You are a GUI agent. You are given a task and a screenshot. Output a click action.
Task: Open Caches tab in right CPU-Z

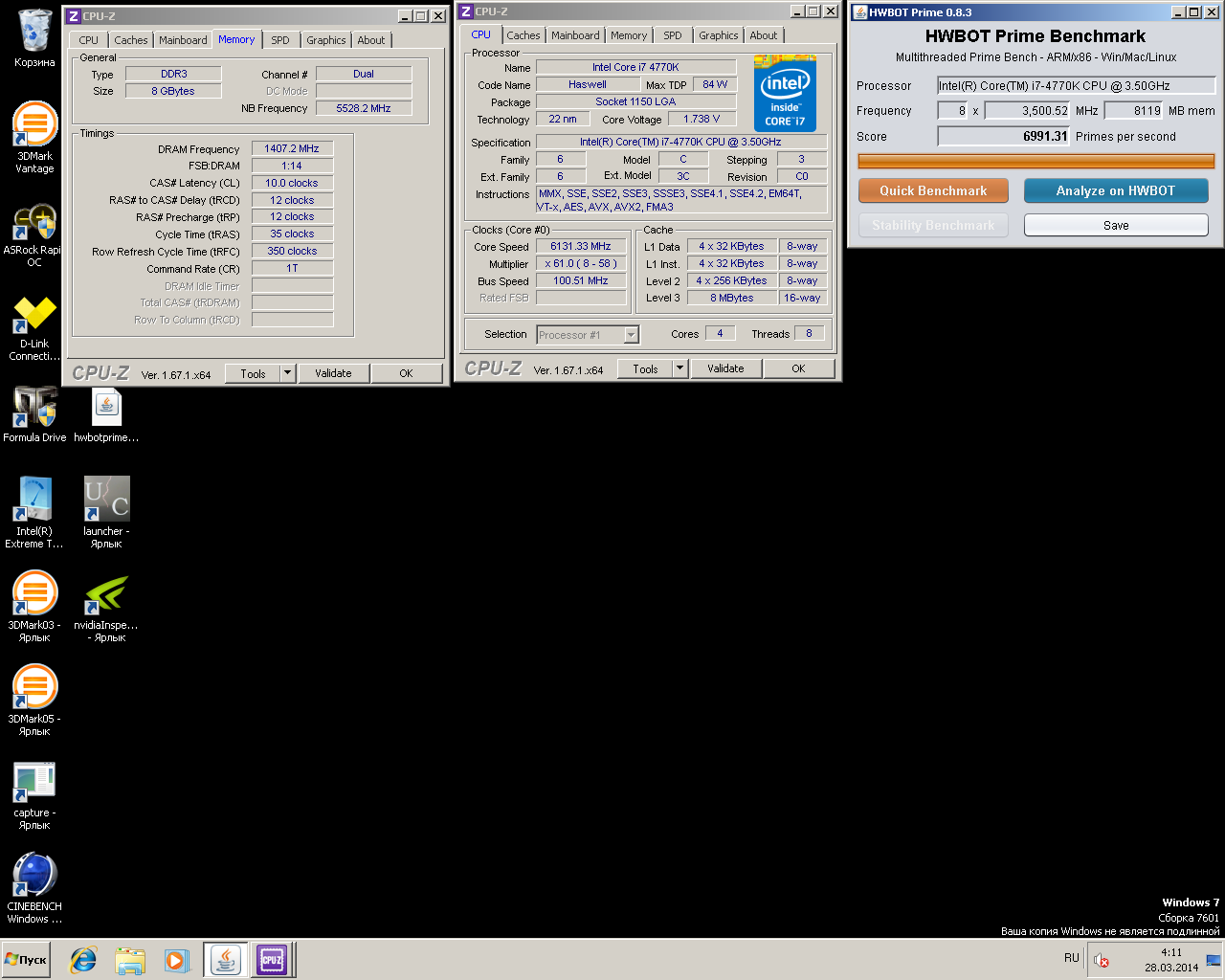pyautogui.click(x=523, y=35)
